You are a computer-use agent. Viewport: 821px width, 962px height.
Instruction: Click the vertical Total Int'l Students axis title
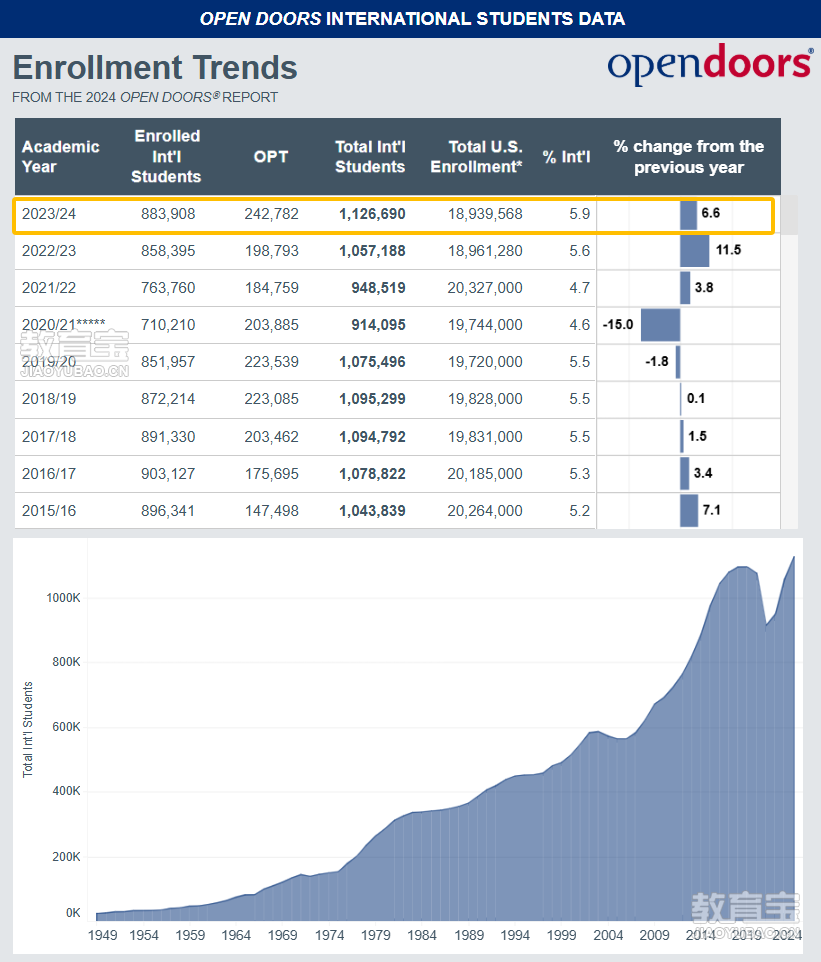(28, 729)
